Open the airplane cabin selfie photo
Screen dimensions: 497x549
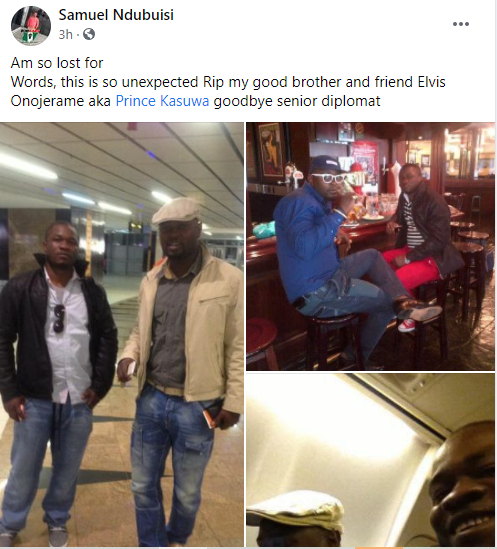370,460
